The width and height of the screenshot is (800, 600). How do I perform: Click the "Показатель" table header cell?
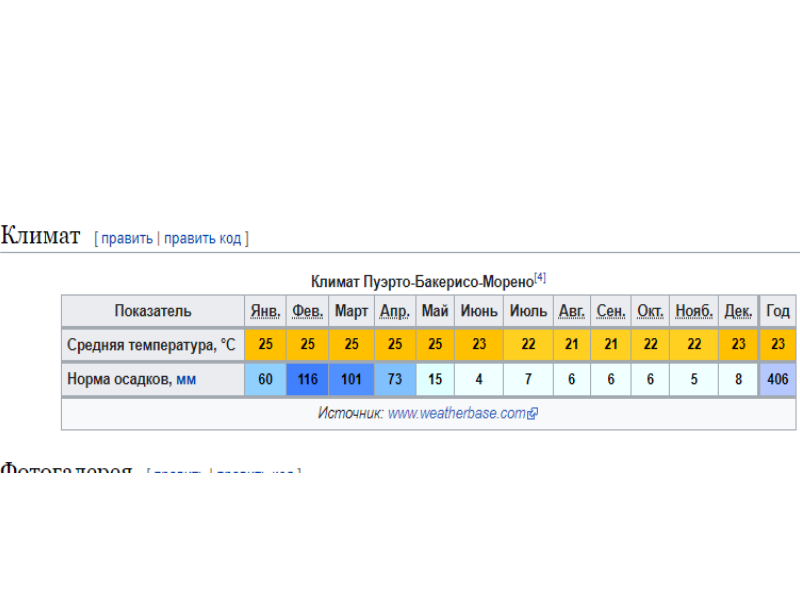(153, 311)
